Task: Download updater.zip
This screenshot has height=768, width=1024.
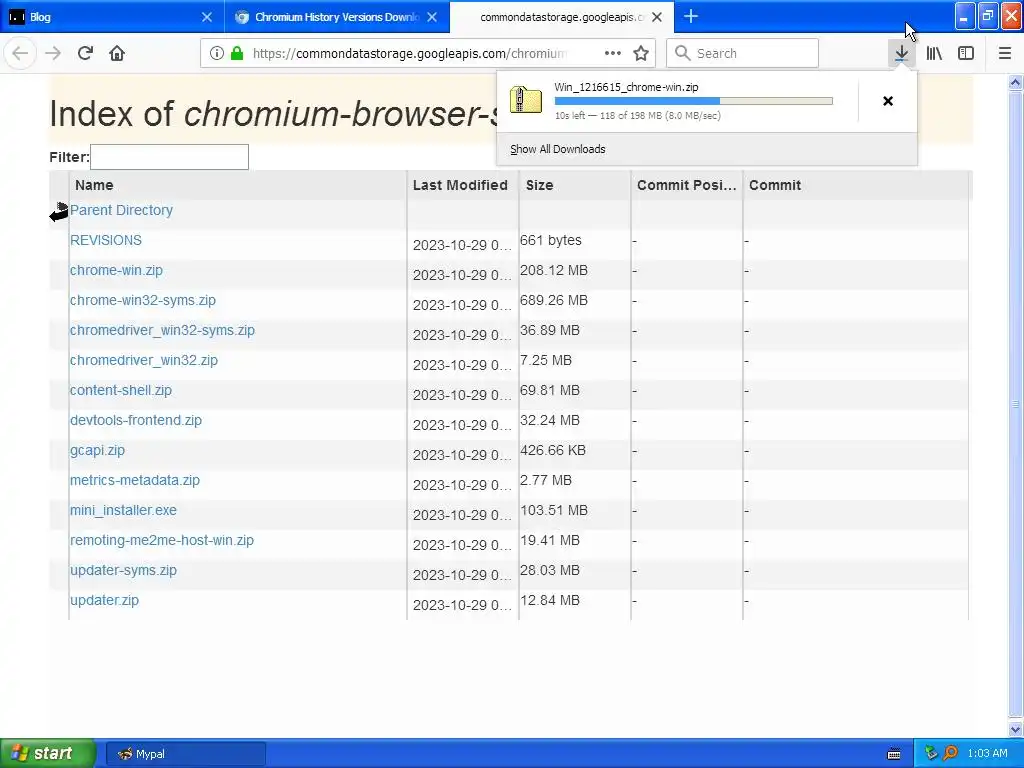Action: click(104, 601)
